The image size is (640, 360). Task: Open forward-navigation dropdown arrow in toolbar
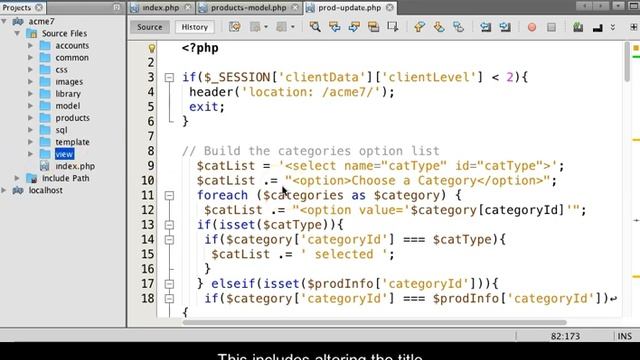293,27
